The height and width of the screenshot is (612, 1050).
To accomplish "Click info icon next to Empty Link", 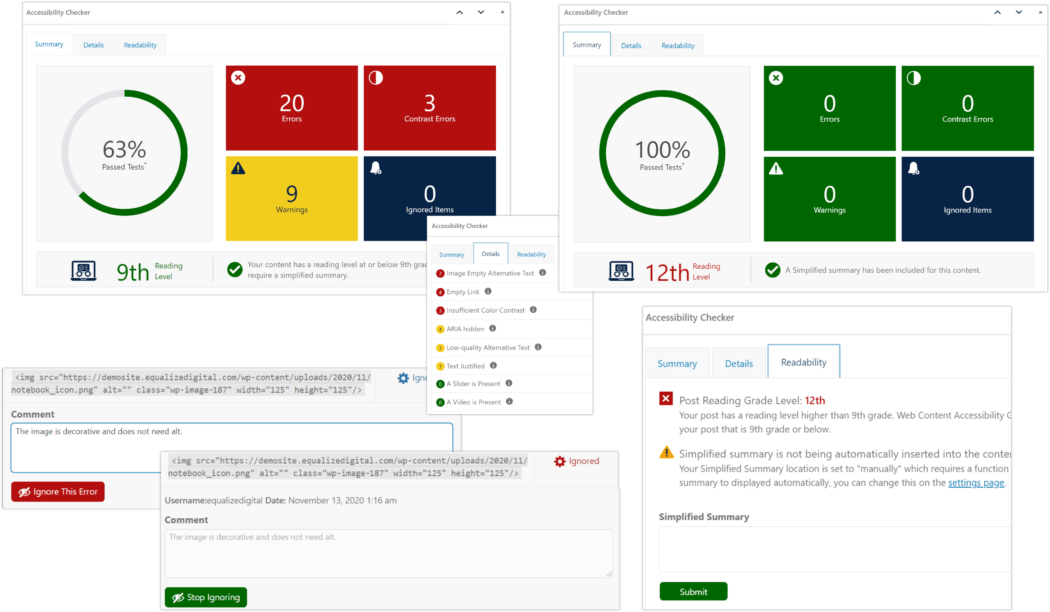I will click(x=488, y=291).
